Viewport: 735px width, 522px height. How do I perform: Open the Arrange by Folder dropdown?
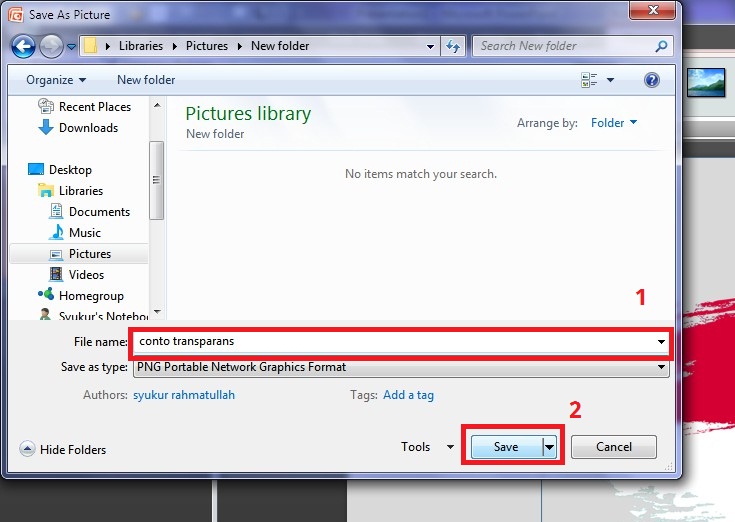[x=614, y=123]
